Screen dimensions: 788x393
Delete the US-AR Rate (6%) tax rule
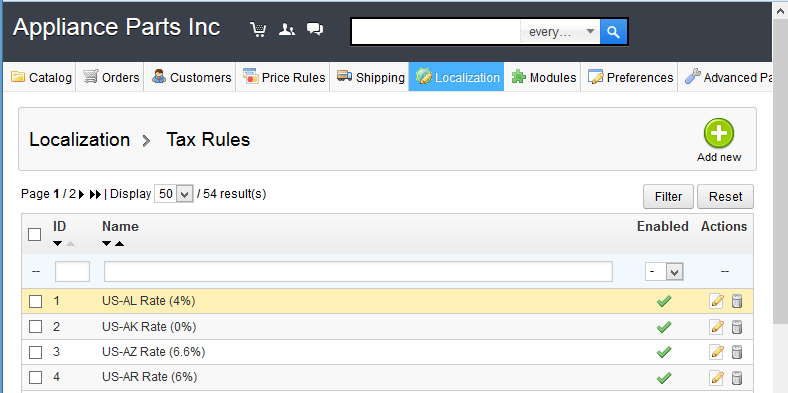[x=737, y=377]
